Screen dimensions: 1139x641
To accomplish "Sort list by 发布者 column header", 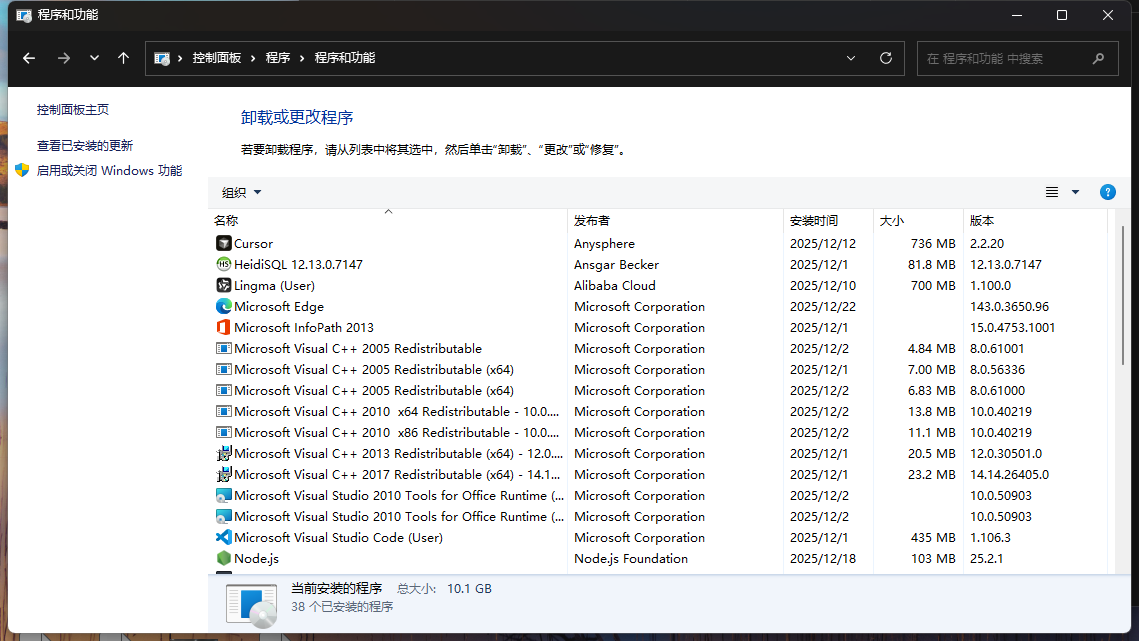I will click(592, 220).
